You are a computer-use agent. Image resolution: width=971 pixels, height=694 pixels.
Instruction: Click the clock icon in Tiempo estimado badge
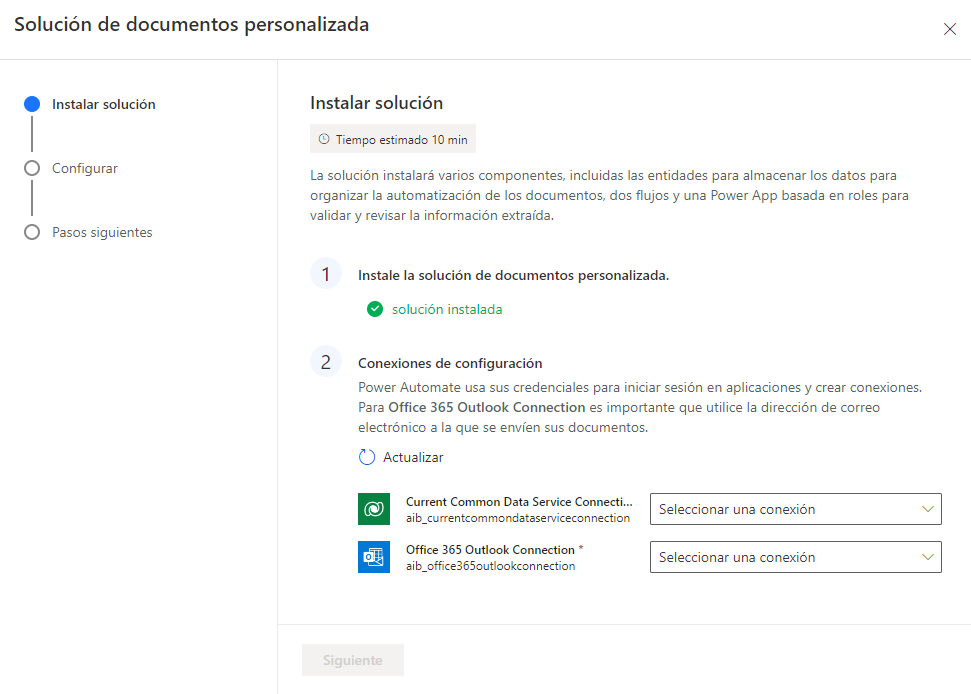coord(322,138)
